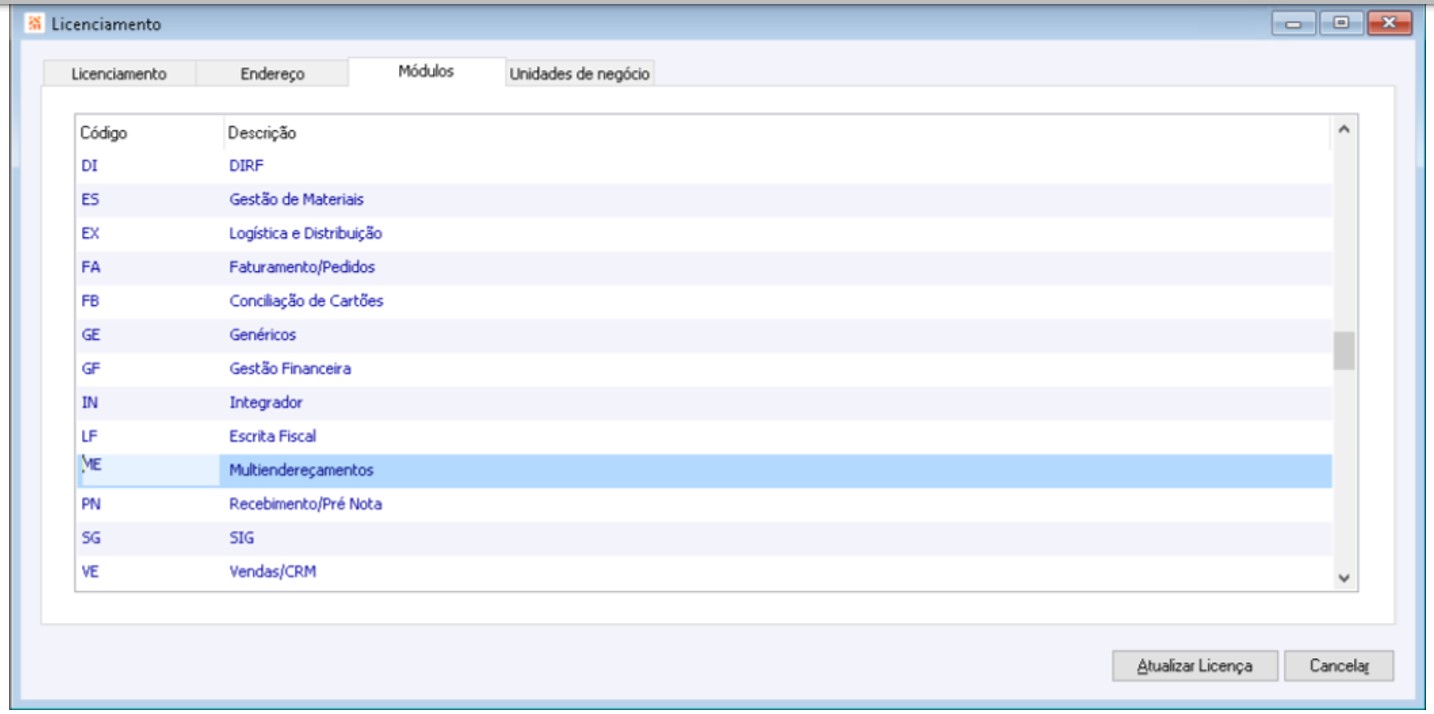Screen dimensions: 1434x714
Task: Click the scrollbar down arrow
Action: click(1344, 579)
